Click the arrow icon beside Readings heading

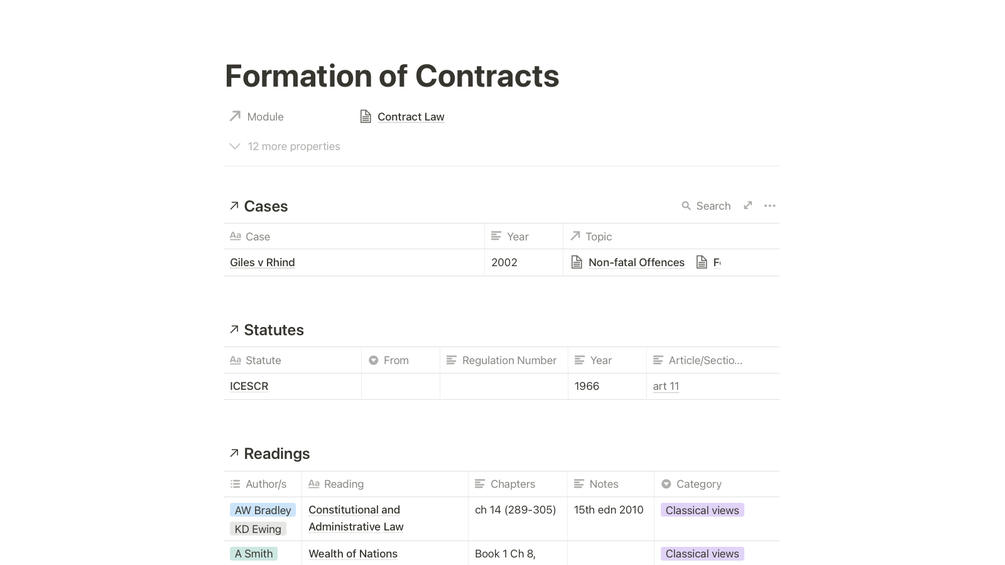tap(234, 453)
